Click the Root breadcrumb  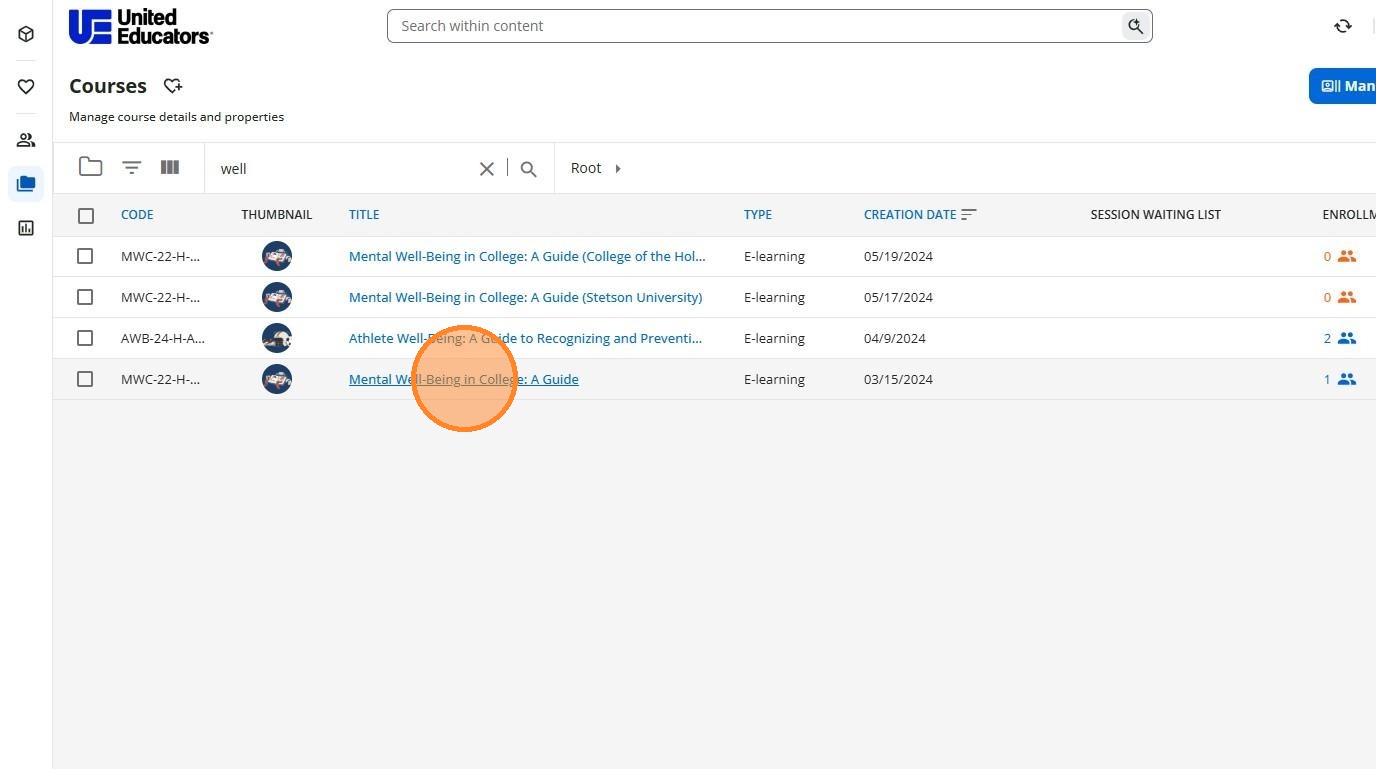[586, 168]
